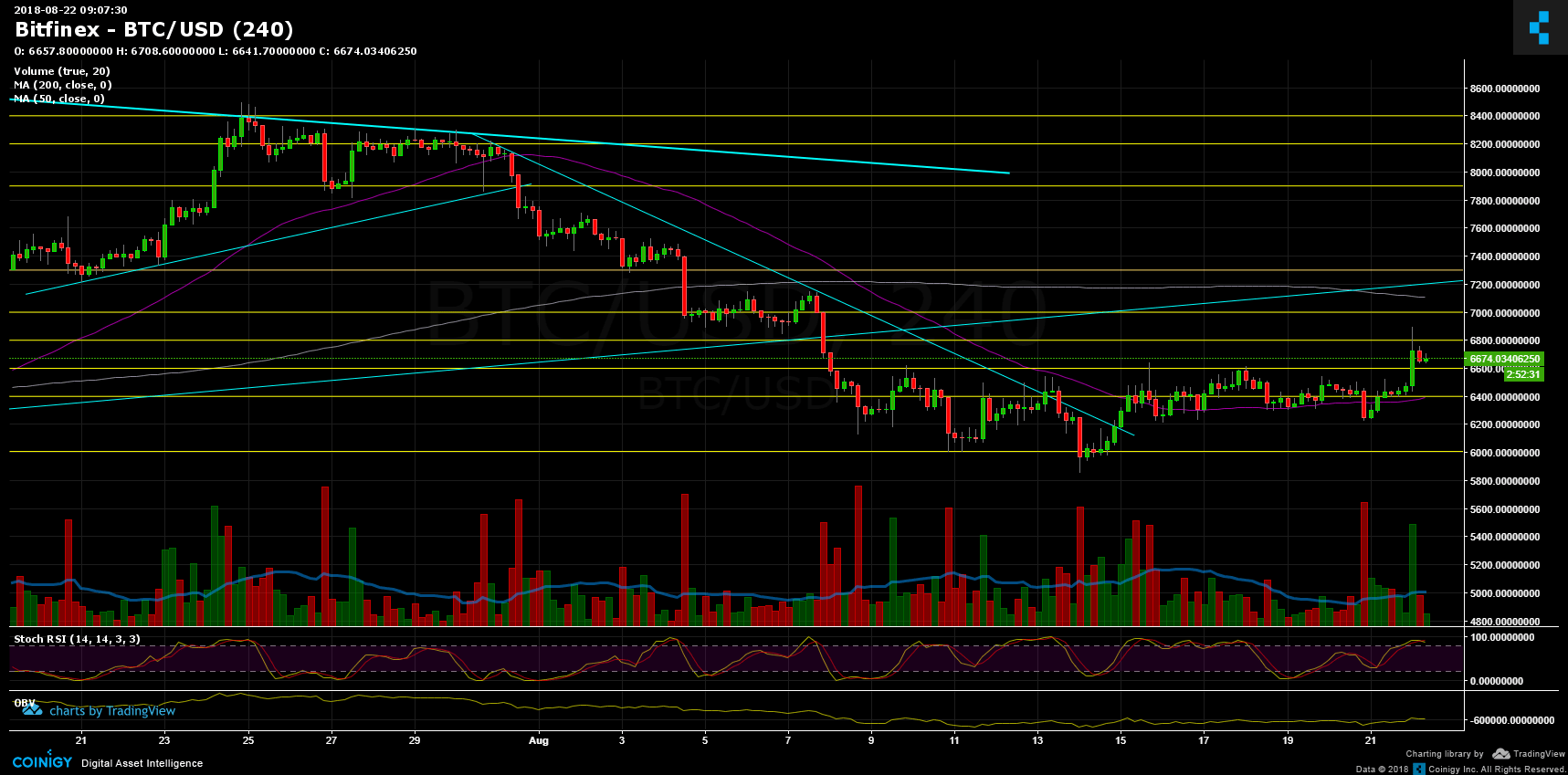
Task: Click the small Coinigy icon in copyright line
Action: pos(1419,769)
